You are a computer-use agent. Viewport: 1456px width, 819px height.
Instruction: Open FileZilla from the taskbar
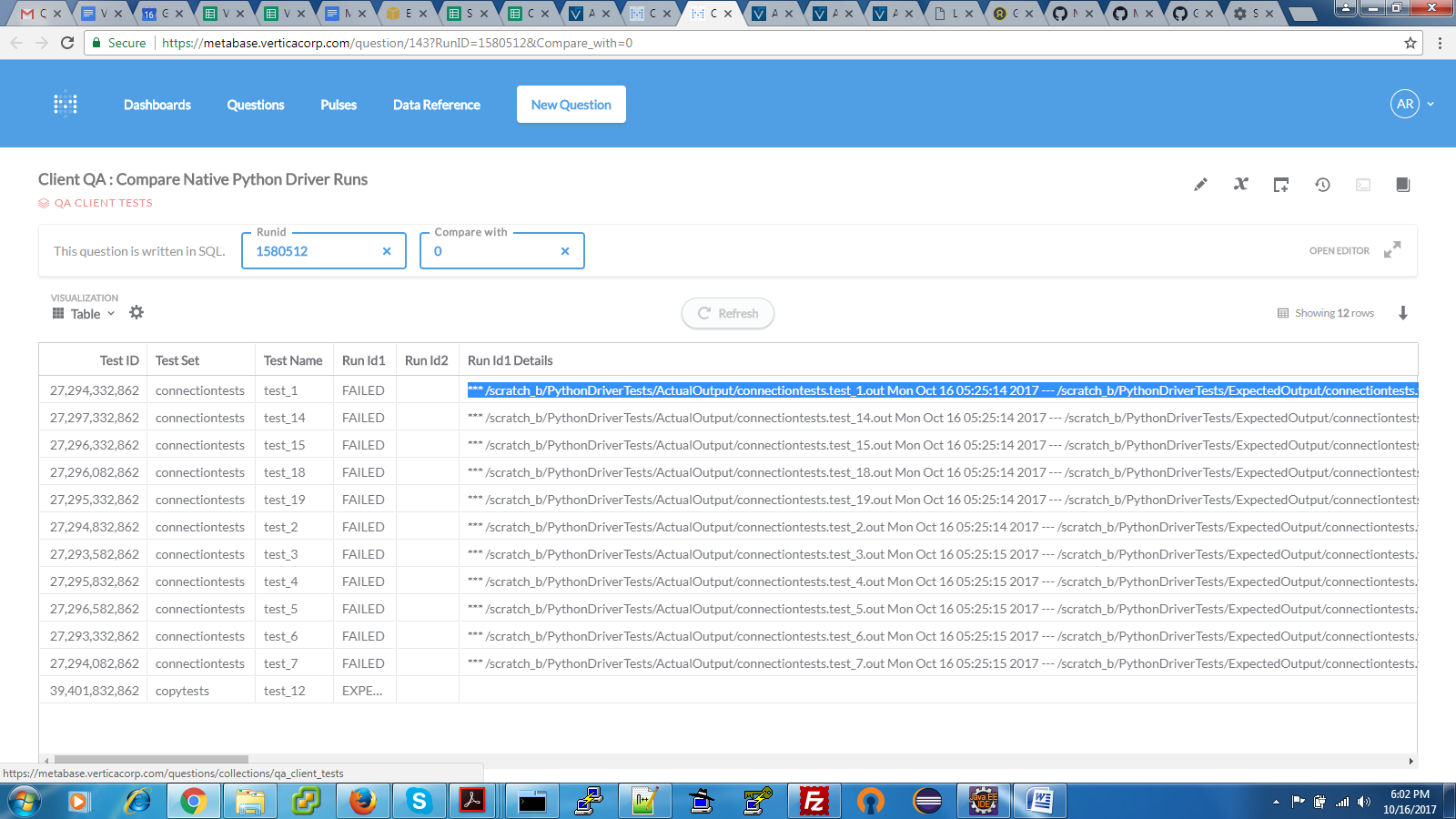tap(813, 801)
